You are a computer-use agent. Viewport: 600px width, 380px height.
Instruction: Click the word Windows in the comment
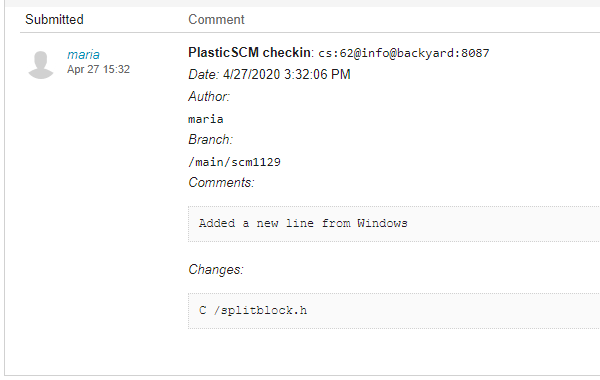click(382, 223)
